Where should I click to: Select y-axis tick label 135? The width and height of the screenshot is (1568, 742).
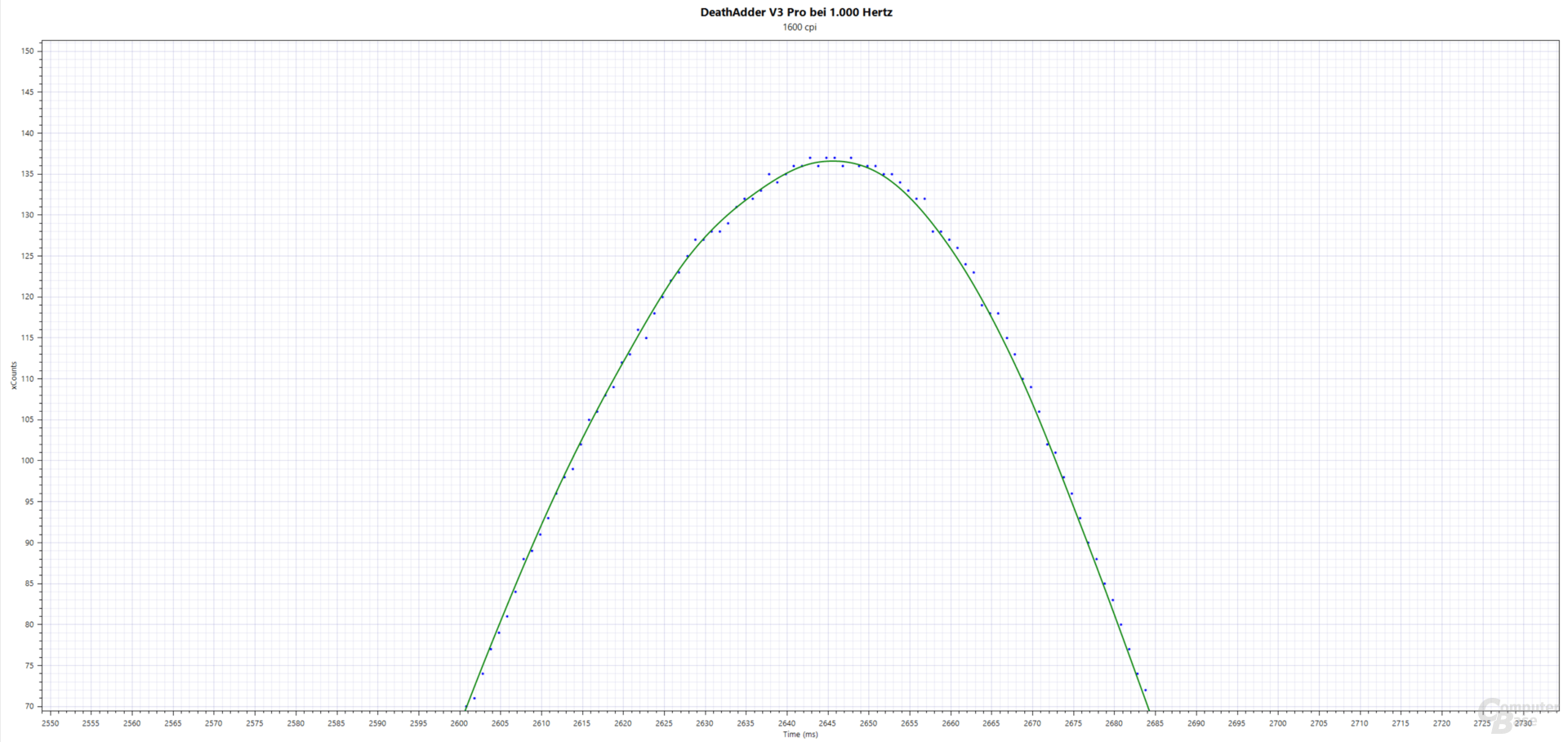tap(28, 174)
